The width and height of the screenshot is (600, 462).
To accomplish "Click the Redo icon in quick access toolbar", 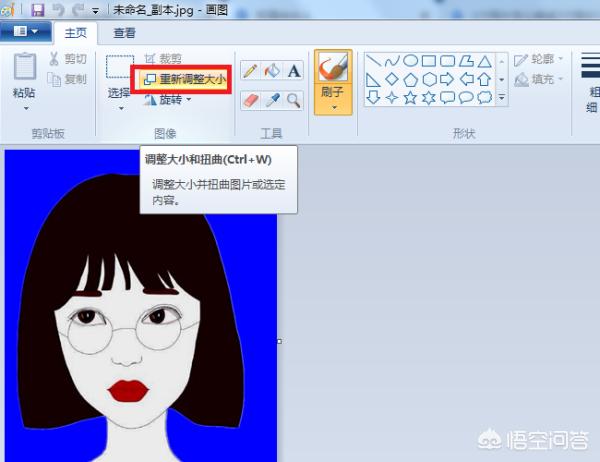I will click(x=79, y=10).
